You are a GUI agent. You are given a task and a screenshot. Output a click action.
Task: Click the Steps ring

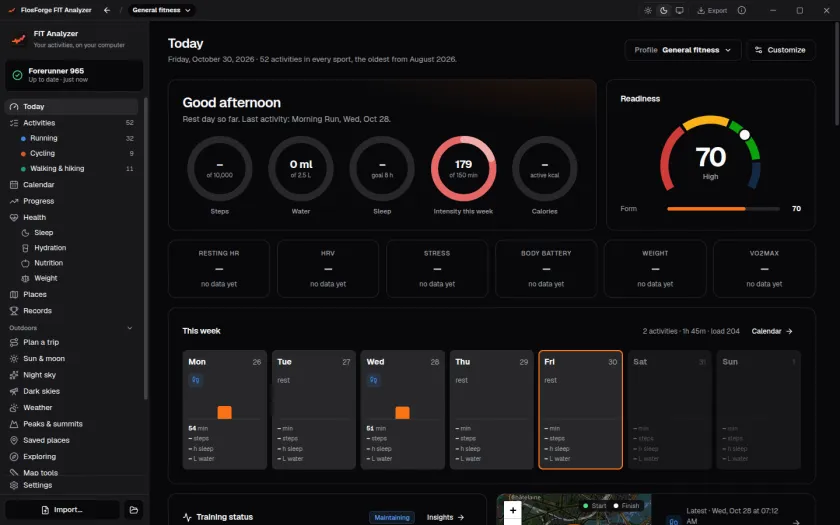[220, 168]
